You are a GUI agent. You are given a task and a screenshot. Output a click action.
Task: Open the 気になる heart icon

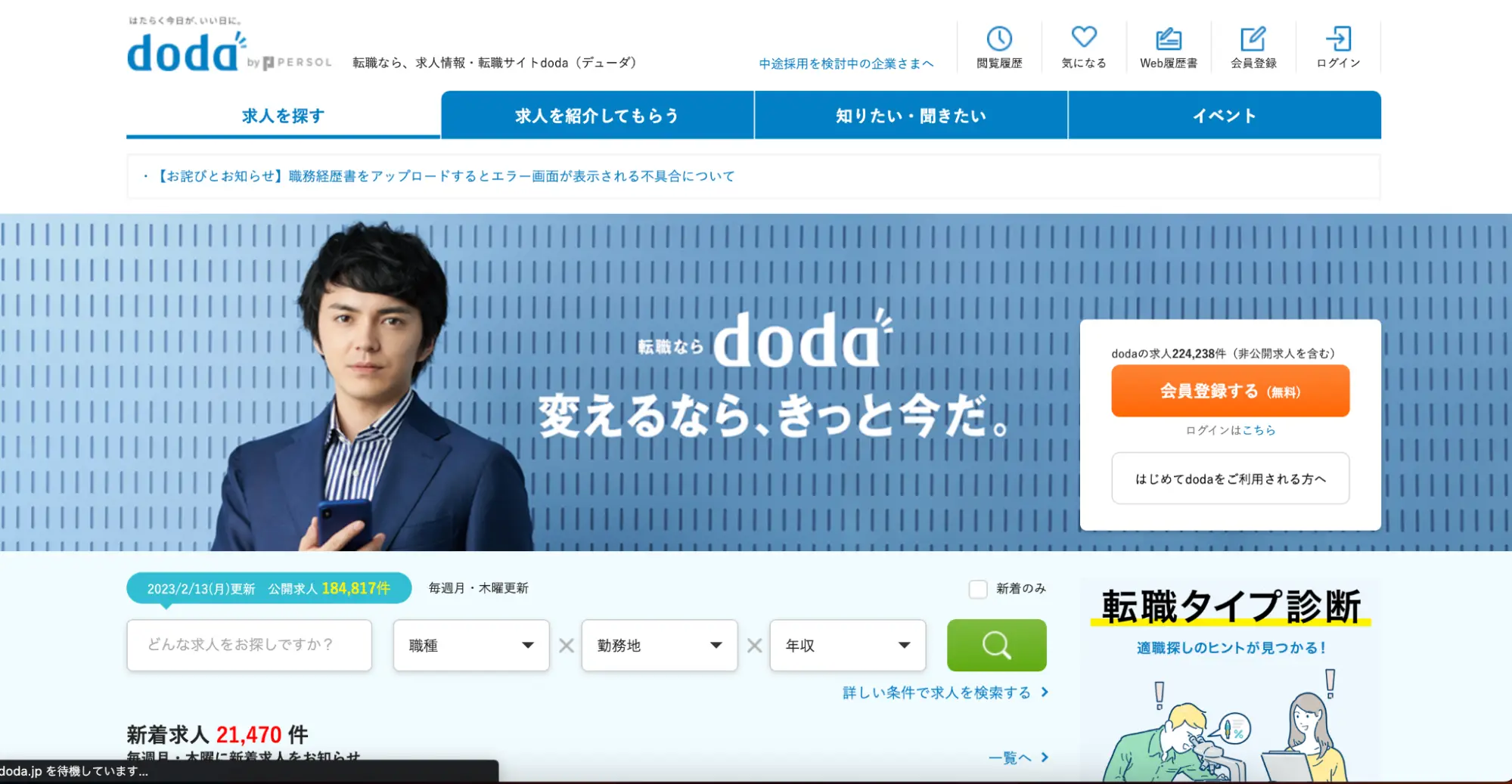1083,37
